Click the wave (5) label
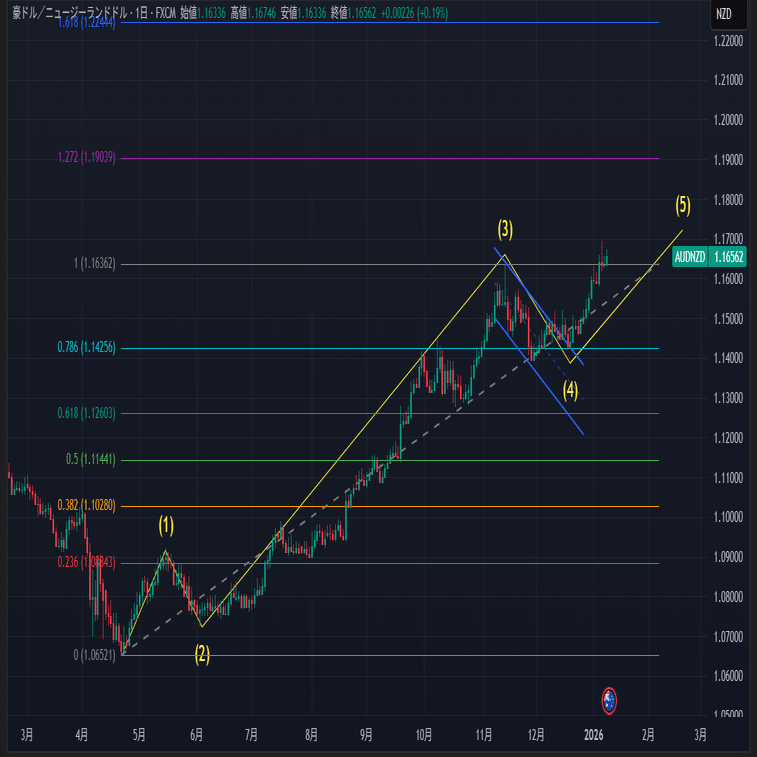Screen dimensions: 757x757 [x=683, y=205]
